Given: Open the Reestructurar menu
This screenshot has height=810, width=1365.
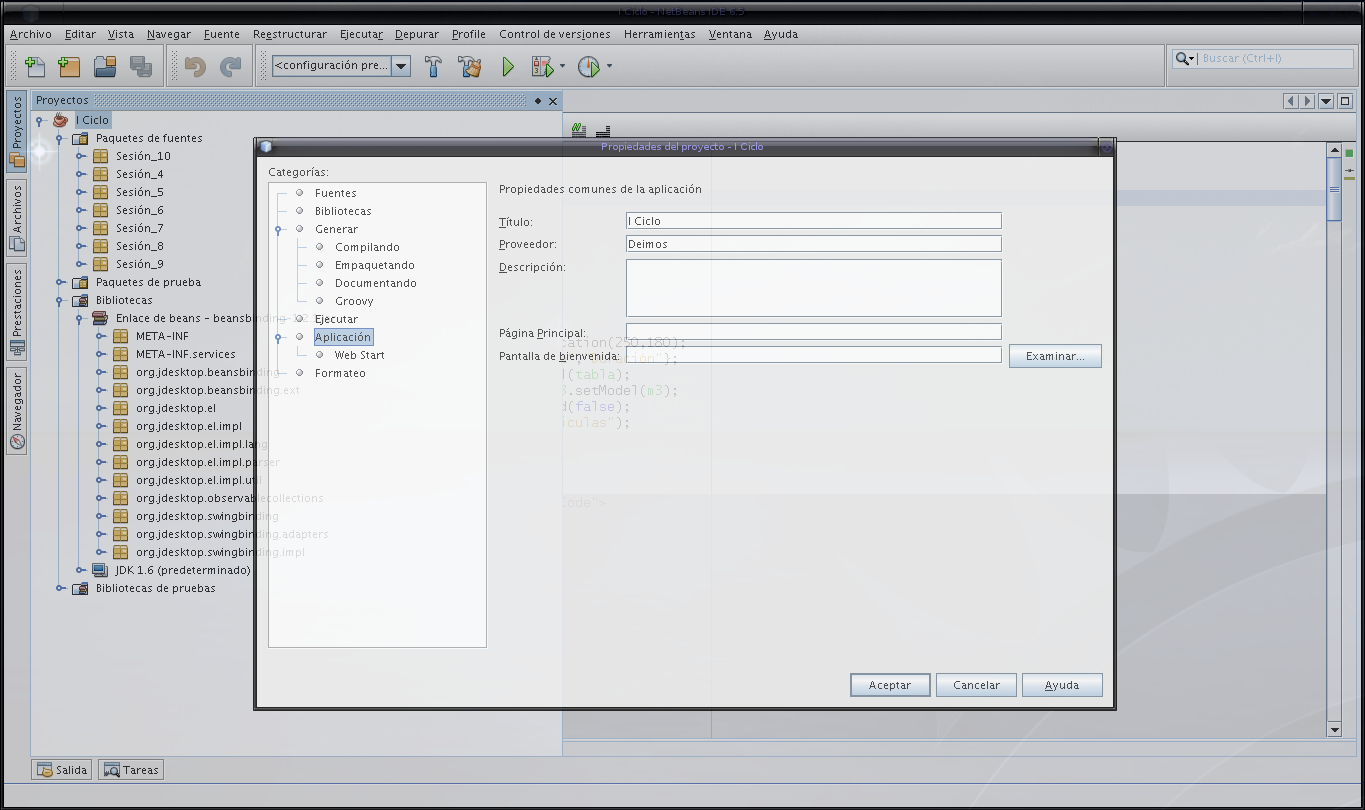Looking at the screenshot, I should tap(289, 34).
